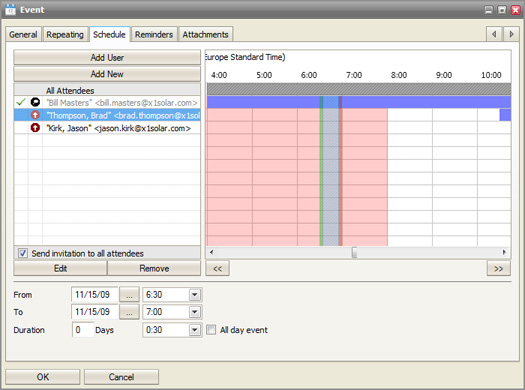
Task: Enable the All day event checkbox
Action: point(211,330)
